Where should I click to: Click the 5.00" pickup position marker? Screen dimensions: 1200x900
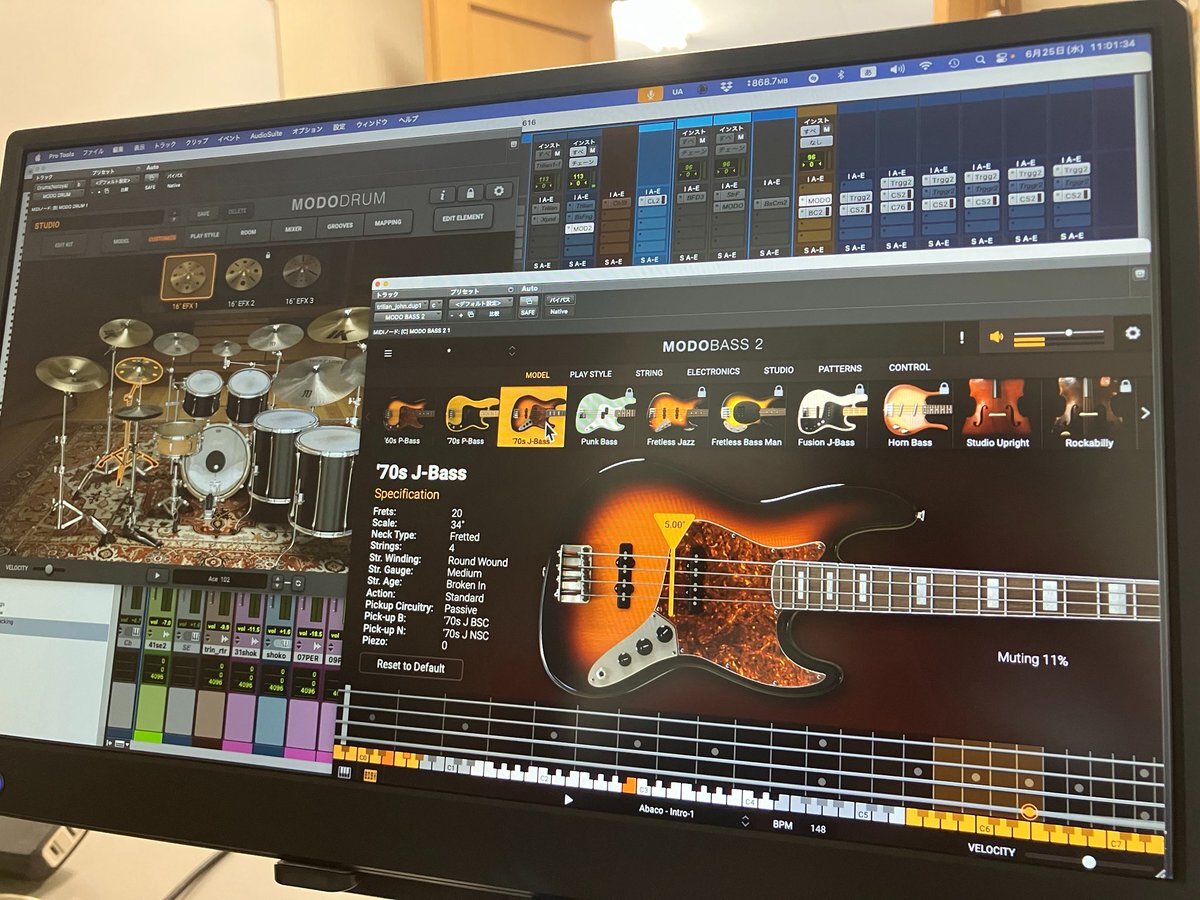point(672,531)
